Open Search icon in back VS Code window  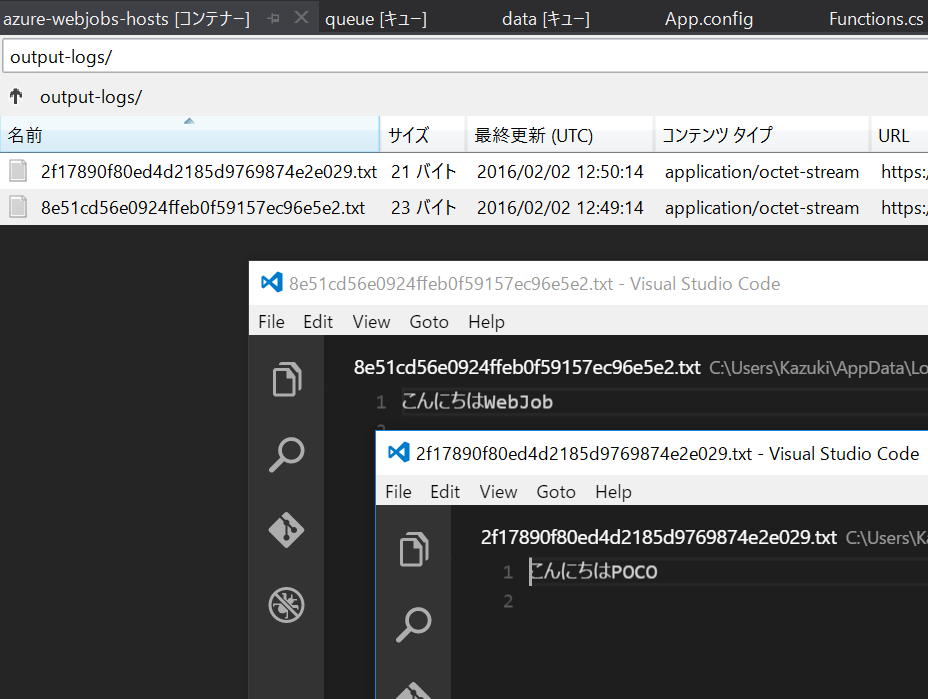click(x=287, y=454)
